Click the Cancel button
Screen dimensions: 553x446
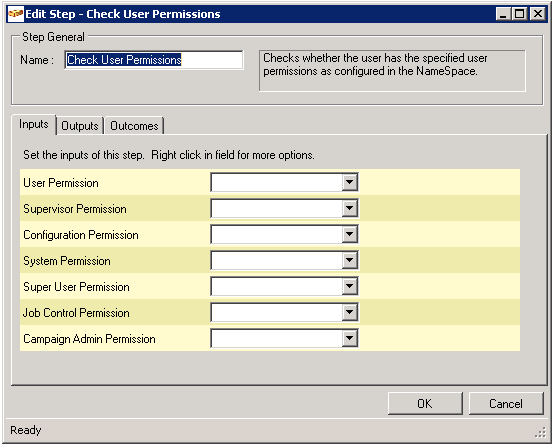(506, 404)
